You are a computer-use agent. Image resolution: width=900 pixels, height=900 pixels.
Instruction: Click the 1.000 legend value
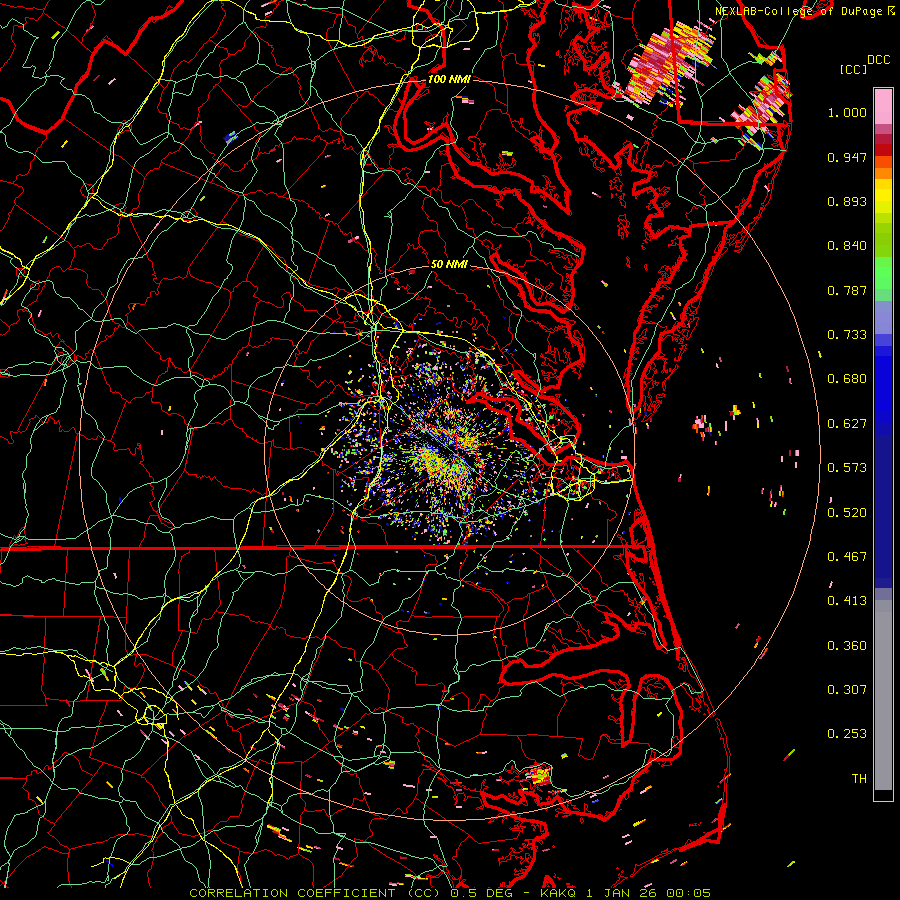click(x=847, y=112)
